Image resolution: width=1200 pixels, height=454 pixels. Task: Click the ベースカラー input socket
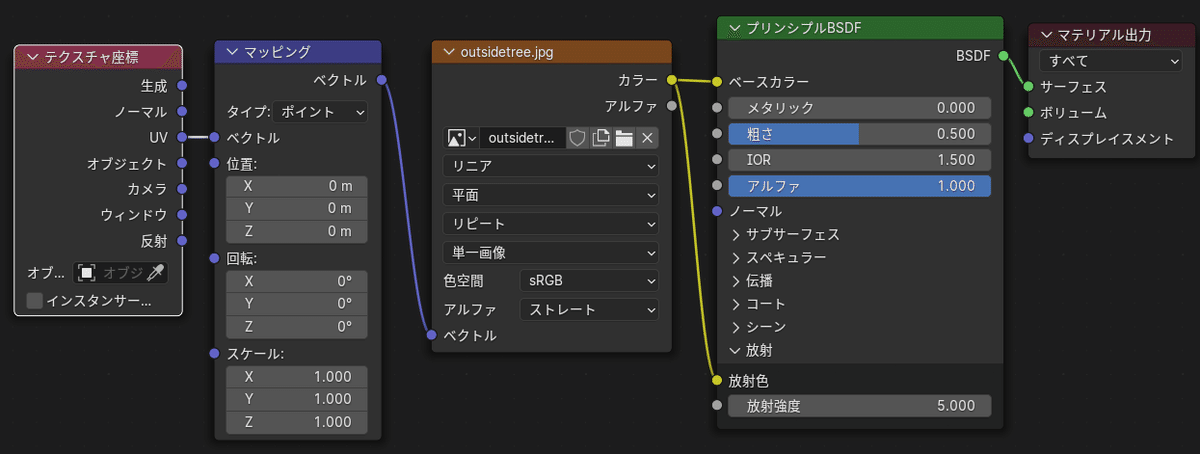click(x=717, y=81)
